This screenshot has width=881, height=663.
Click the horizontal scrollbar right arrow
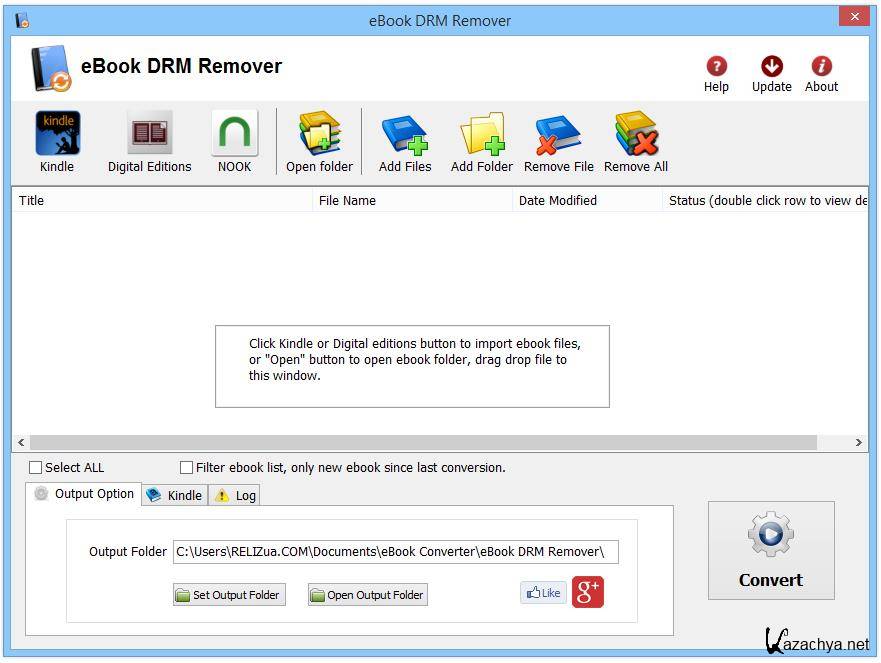click(x=858, y=442)
